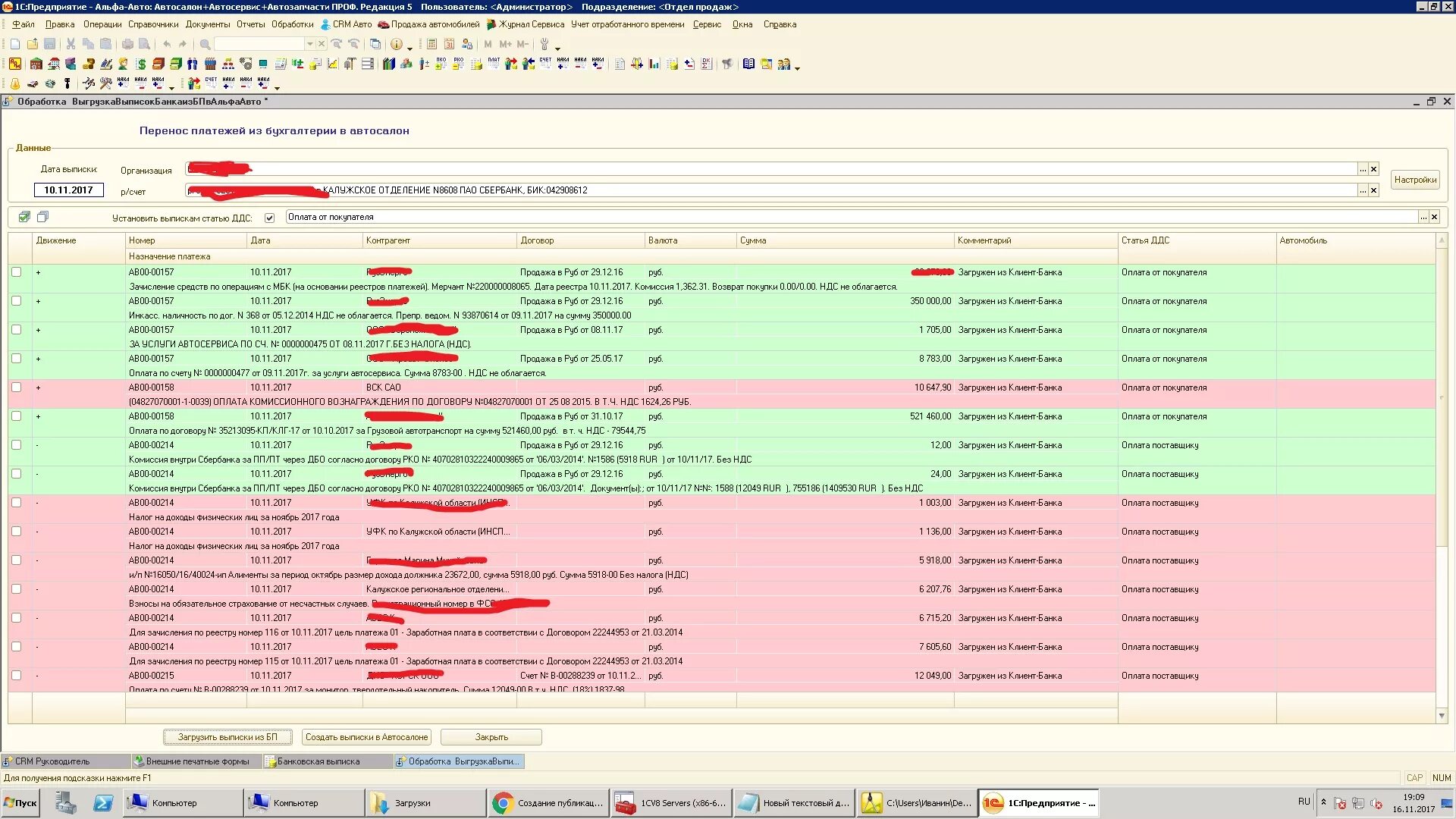Click the Дата выписки date field
1456x819 pixels.
tap(68, 190)
